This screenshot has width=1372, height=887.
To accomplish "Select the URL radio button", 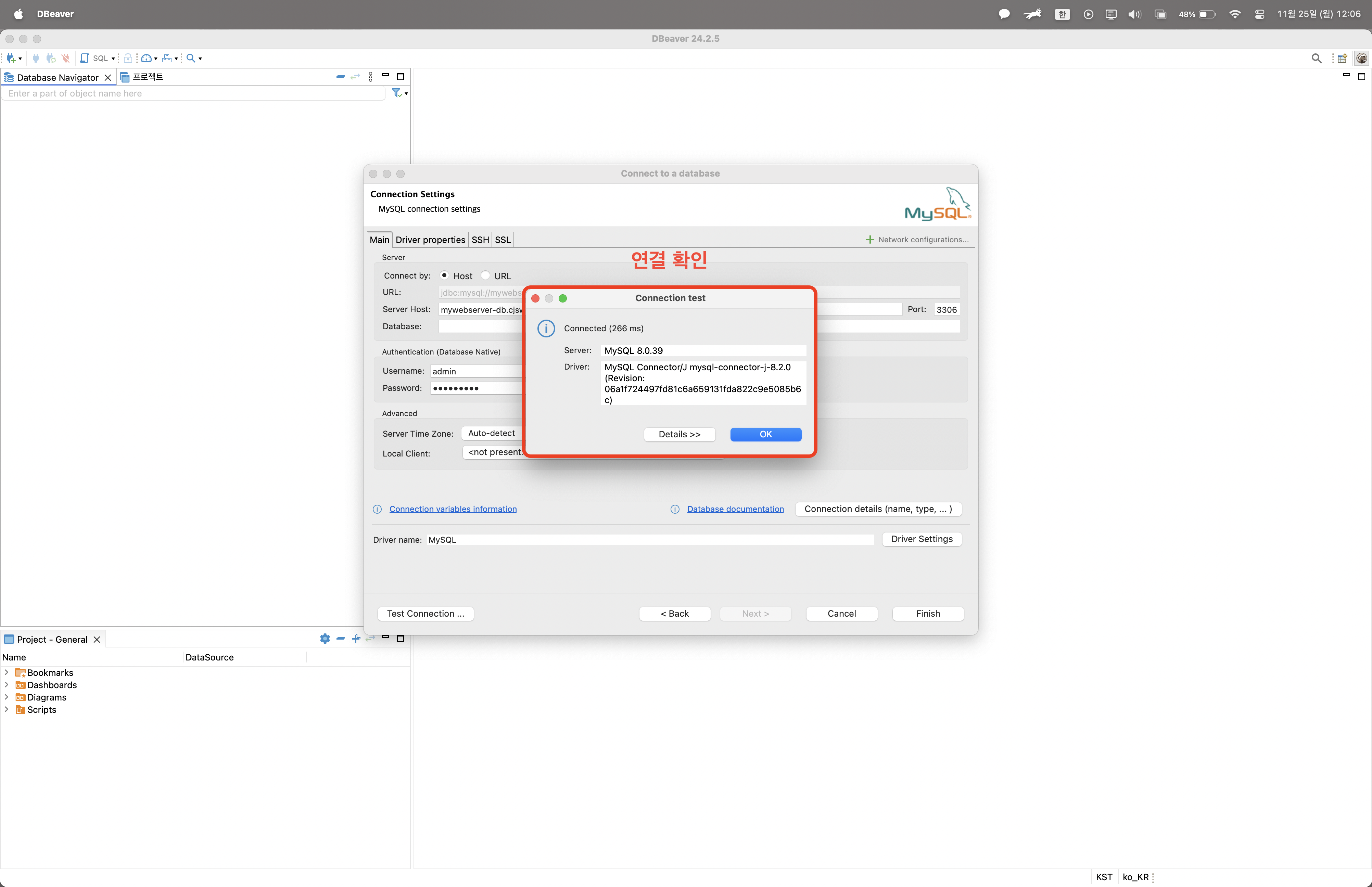I will tap(485, 276).
